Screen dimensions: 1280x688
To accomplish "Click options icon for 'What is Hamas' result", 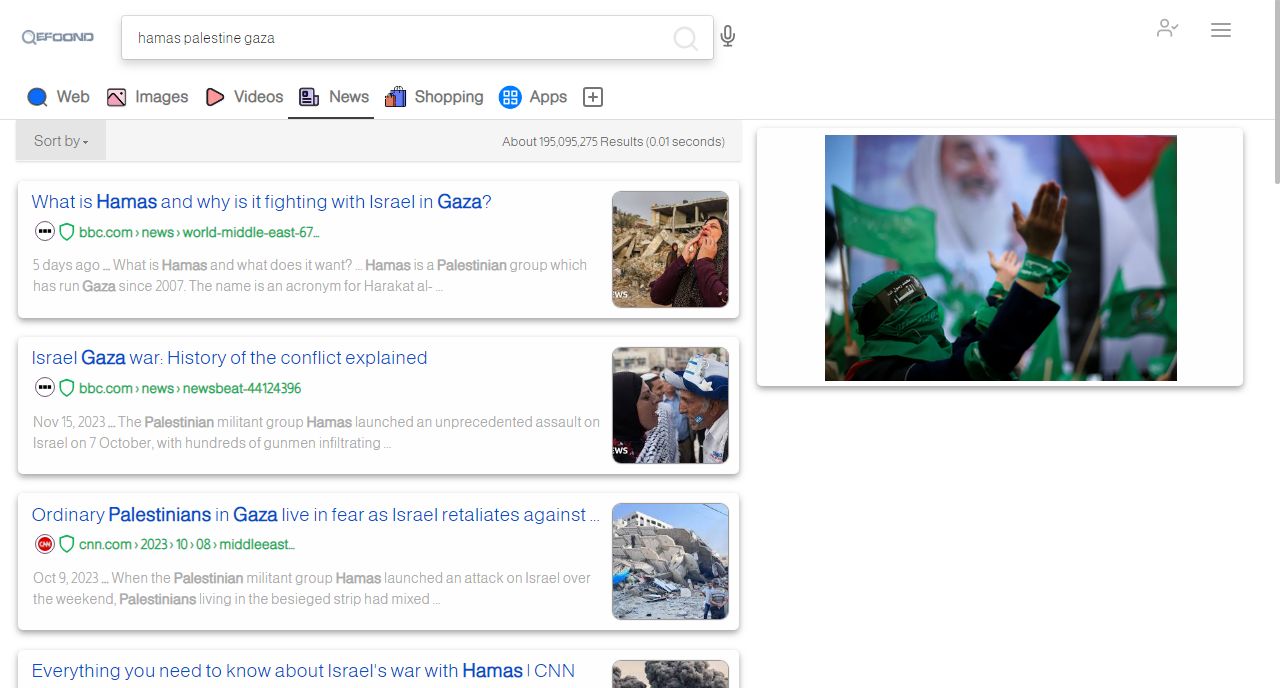I will click(x=45, y=232).
